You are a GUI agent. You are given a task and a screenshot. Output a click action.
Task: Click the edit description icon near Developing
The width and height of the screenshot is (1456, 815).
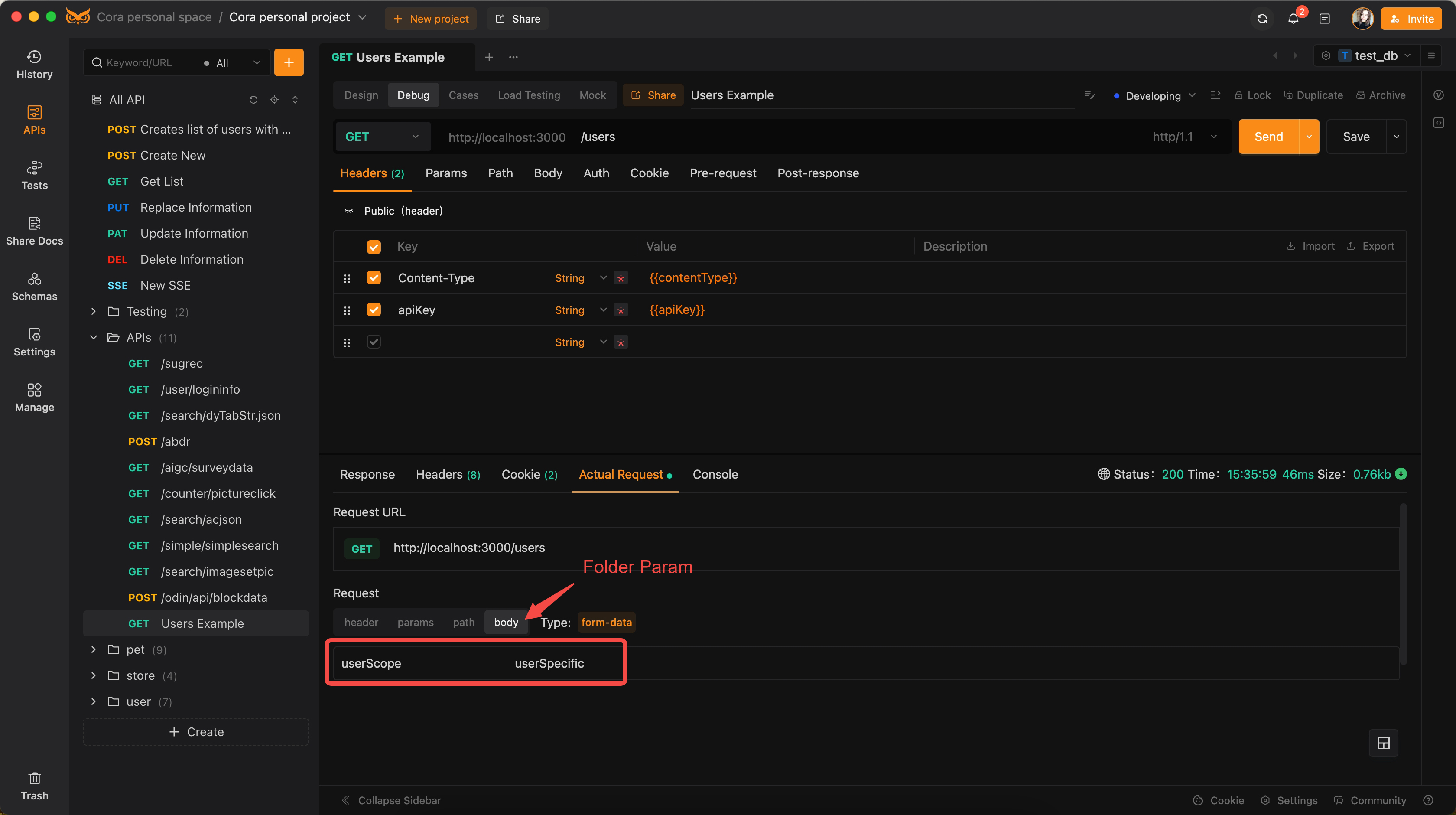1090,95
